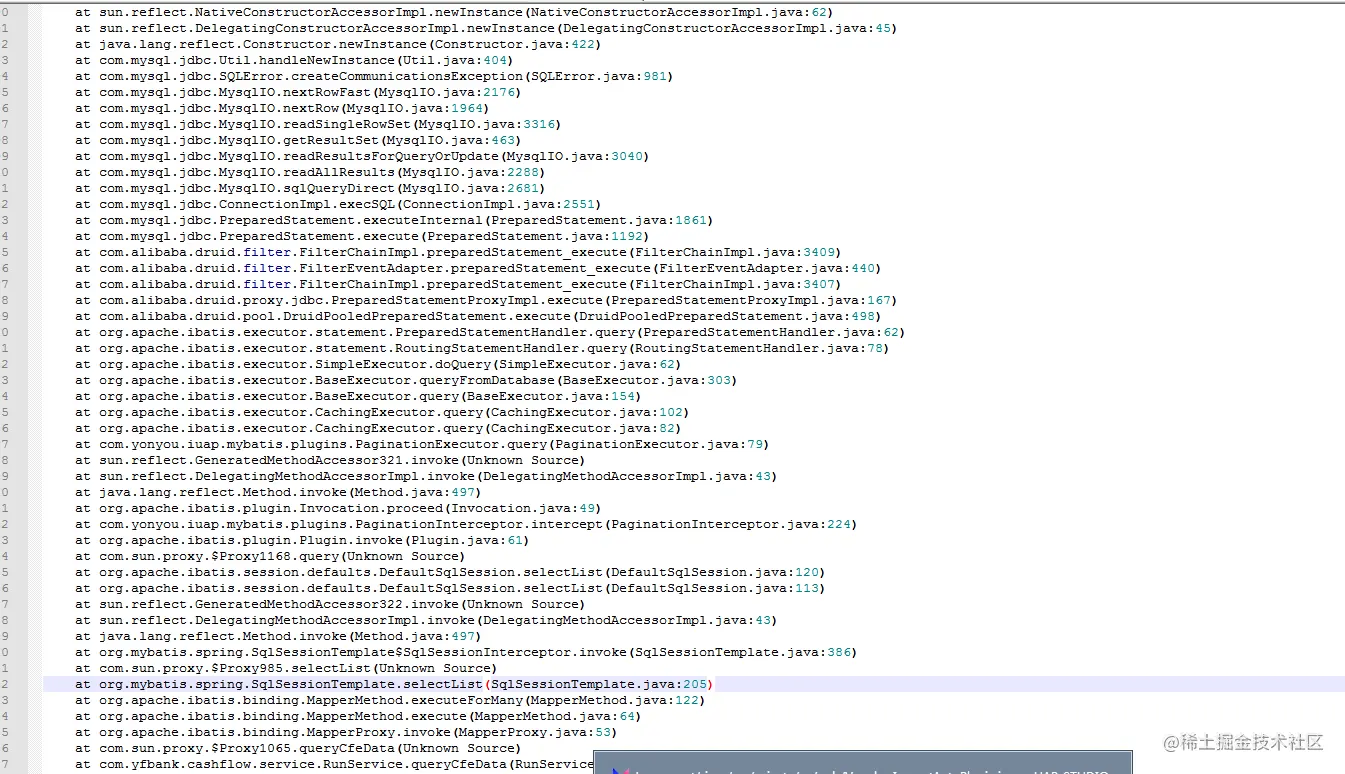The image size is (1345, 774).
Task: Click the FilterChainImpl line ending in java:3409
Action: [x=458, y=252]
